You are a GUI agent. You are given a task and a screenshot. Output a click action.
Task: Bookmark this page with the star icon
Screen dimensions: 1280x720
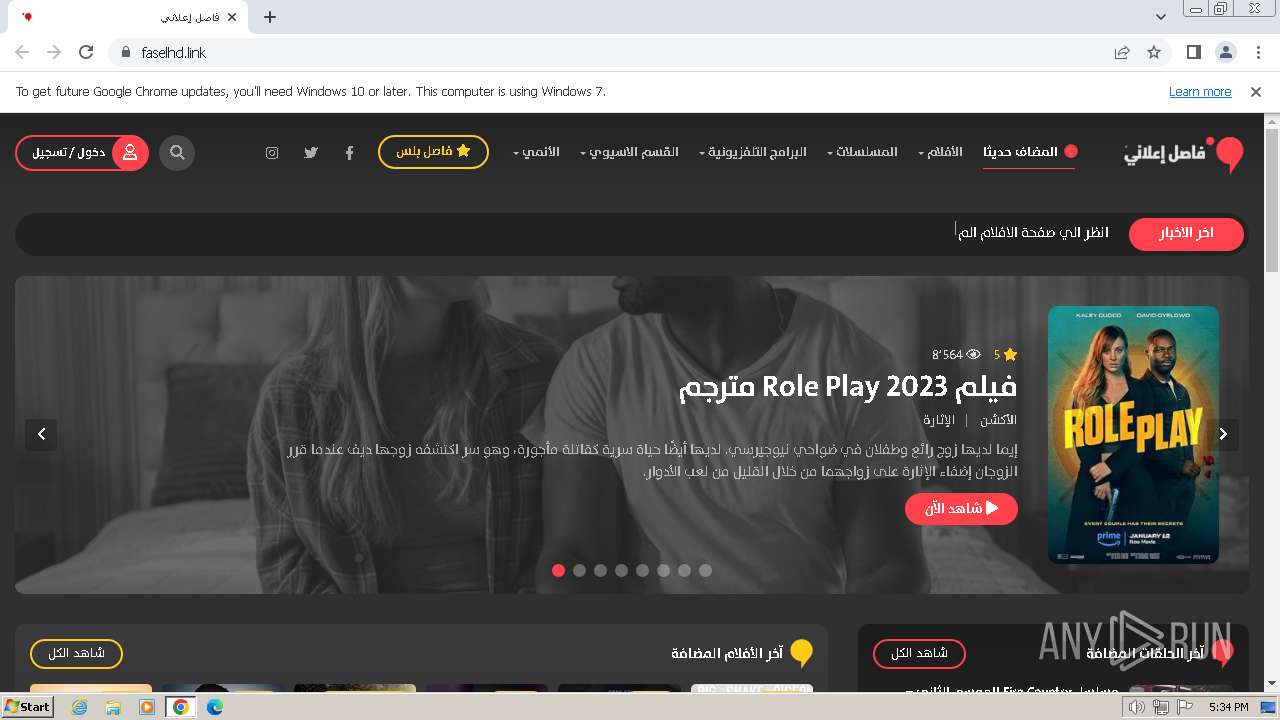(x=1154, y=52)
